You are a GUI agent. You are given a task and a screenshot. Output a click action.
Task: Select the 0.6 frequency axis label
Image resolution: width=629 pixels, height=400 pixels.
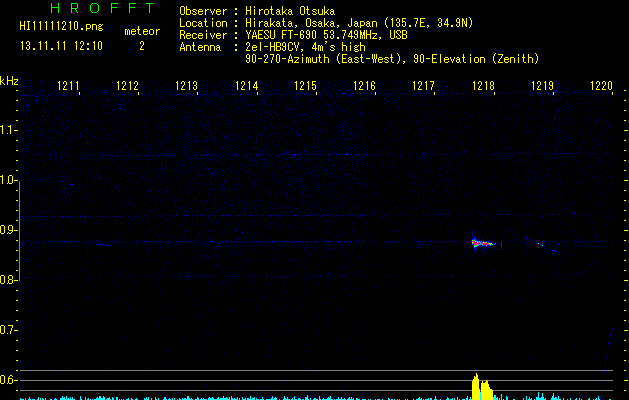click(x=8, y=380)
